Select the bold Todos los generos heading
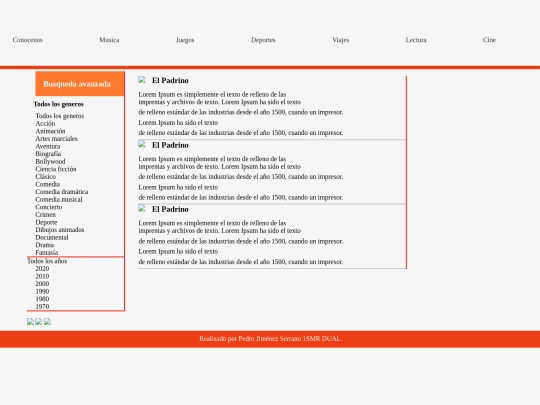 coord(59,104)
